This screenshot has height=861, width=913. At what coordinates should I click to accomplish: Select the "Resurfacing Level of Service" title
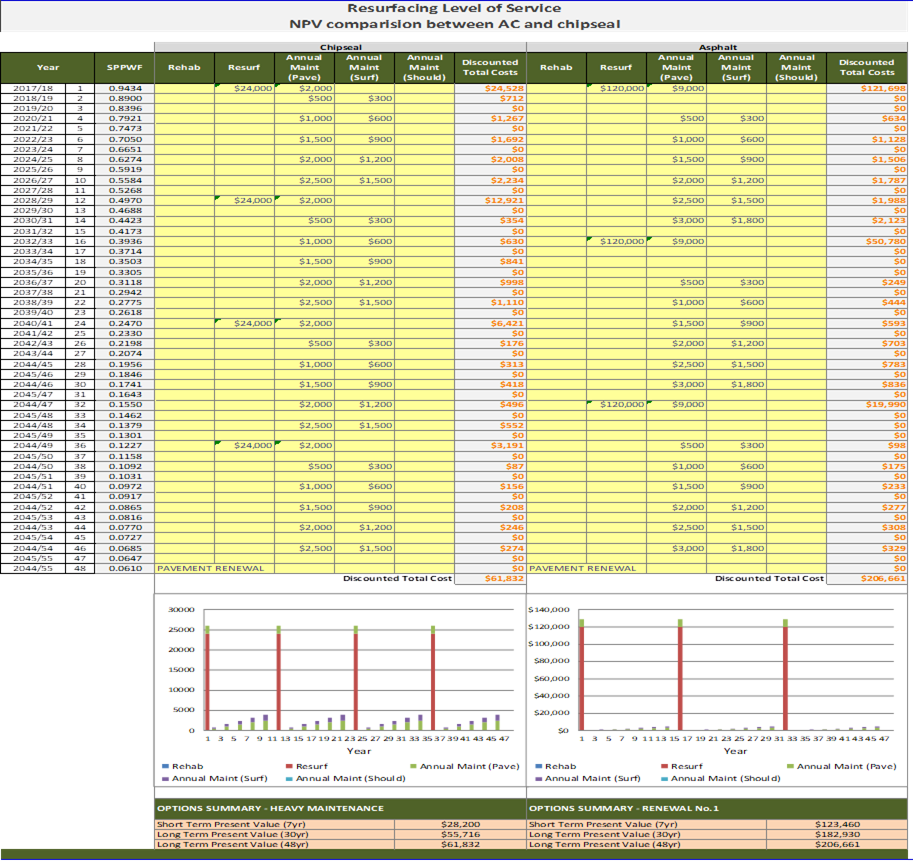coord(454,8)
